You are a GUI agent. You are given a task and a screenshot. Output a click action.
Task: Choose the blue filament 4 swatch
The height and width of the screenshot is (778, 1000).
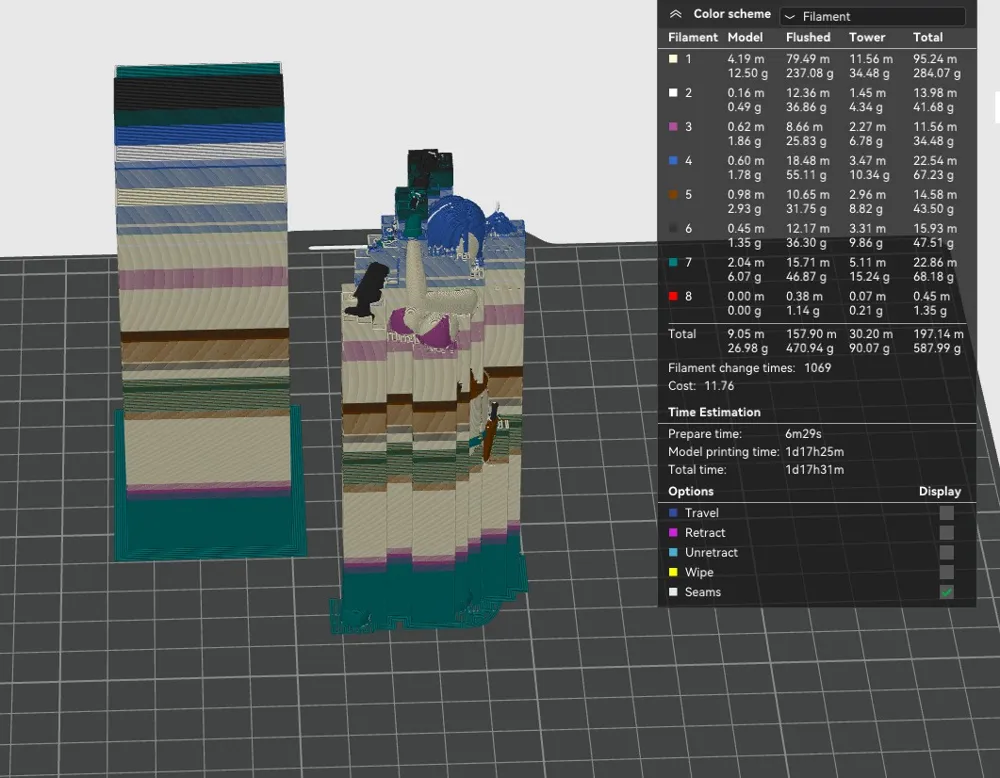pos(673,161)
